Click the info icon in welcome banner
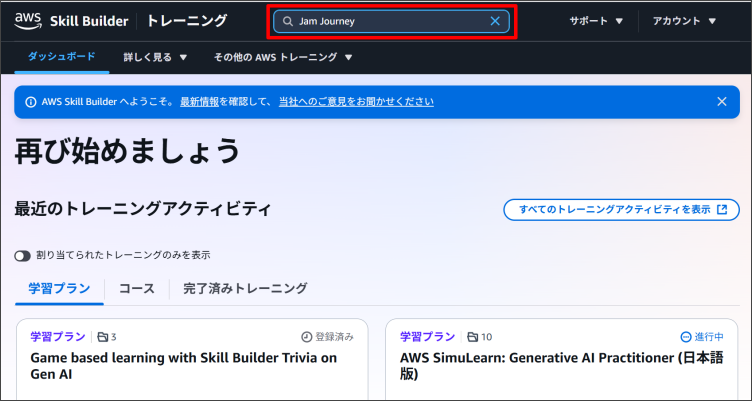 [30, 101]
